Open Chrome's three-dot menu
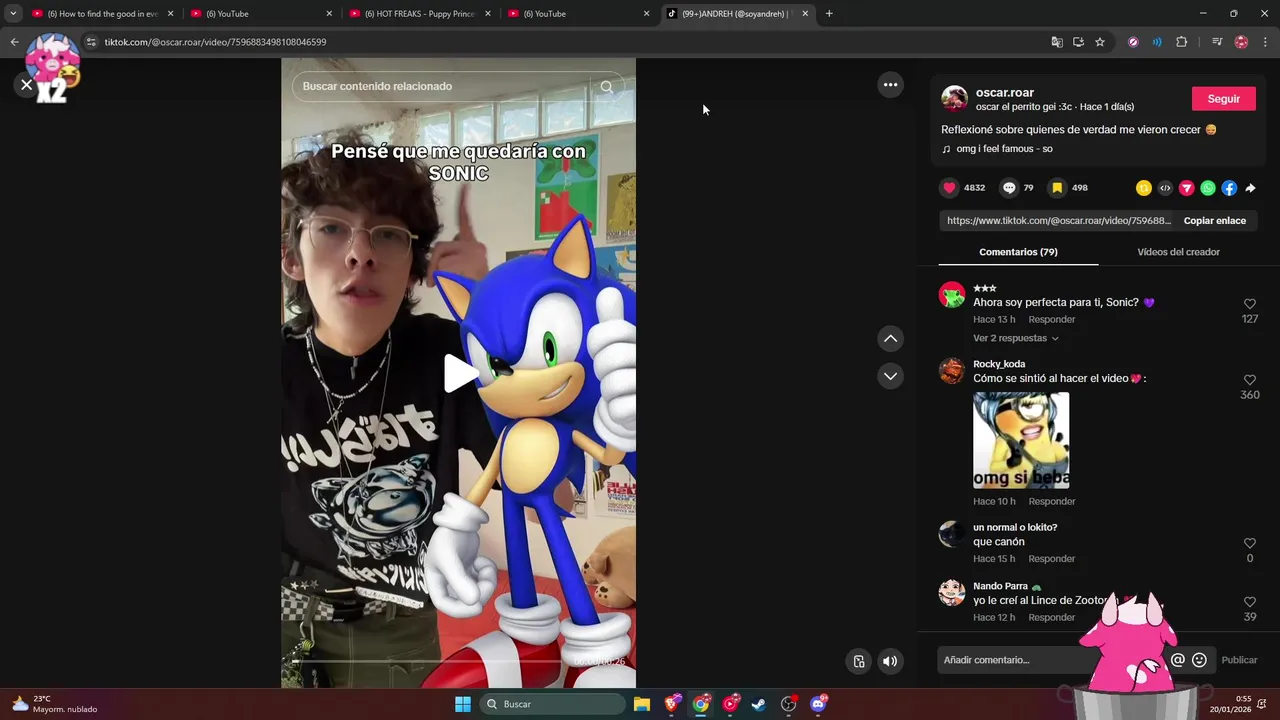This screenshot has height=720, width=1280. [1265, 42]
